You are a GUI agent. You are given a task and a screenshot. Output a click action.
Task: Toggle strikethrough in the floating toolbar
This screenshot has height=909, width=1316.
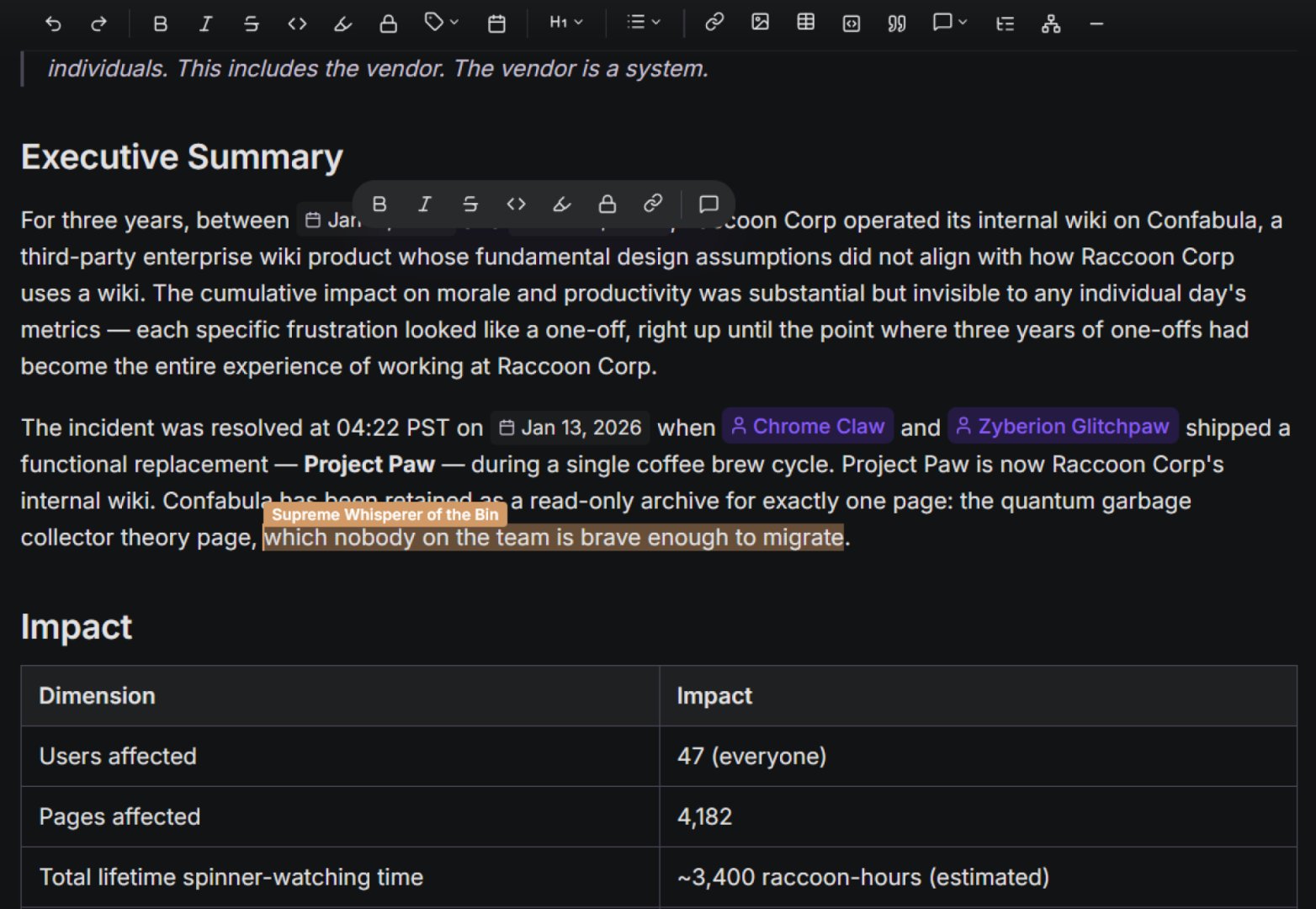(x=470, y=204)
